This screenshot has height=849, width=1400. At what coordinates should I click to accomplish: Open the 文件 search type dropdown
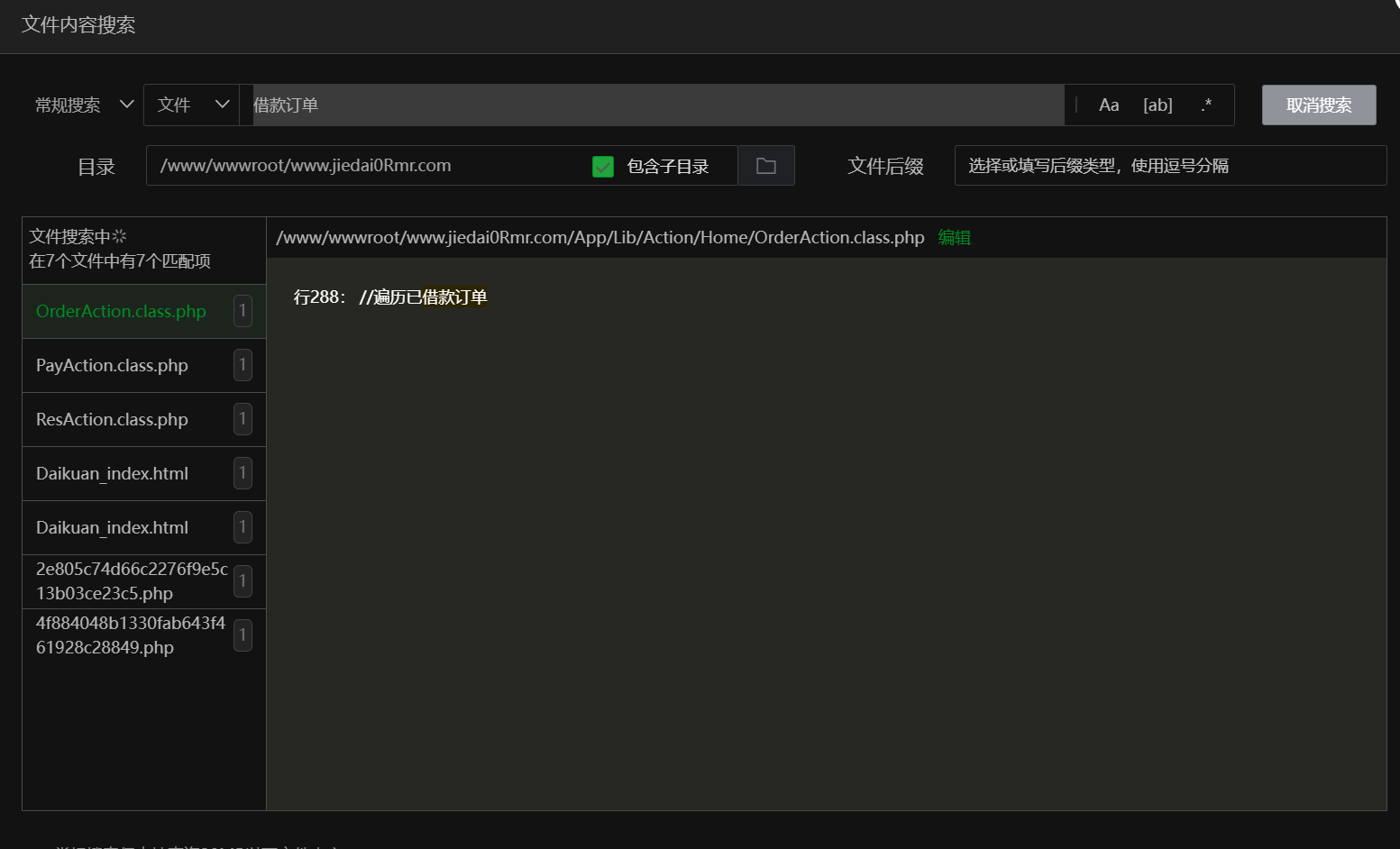(192, 105)
